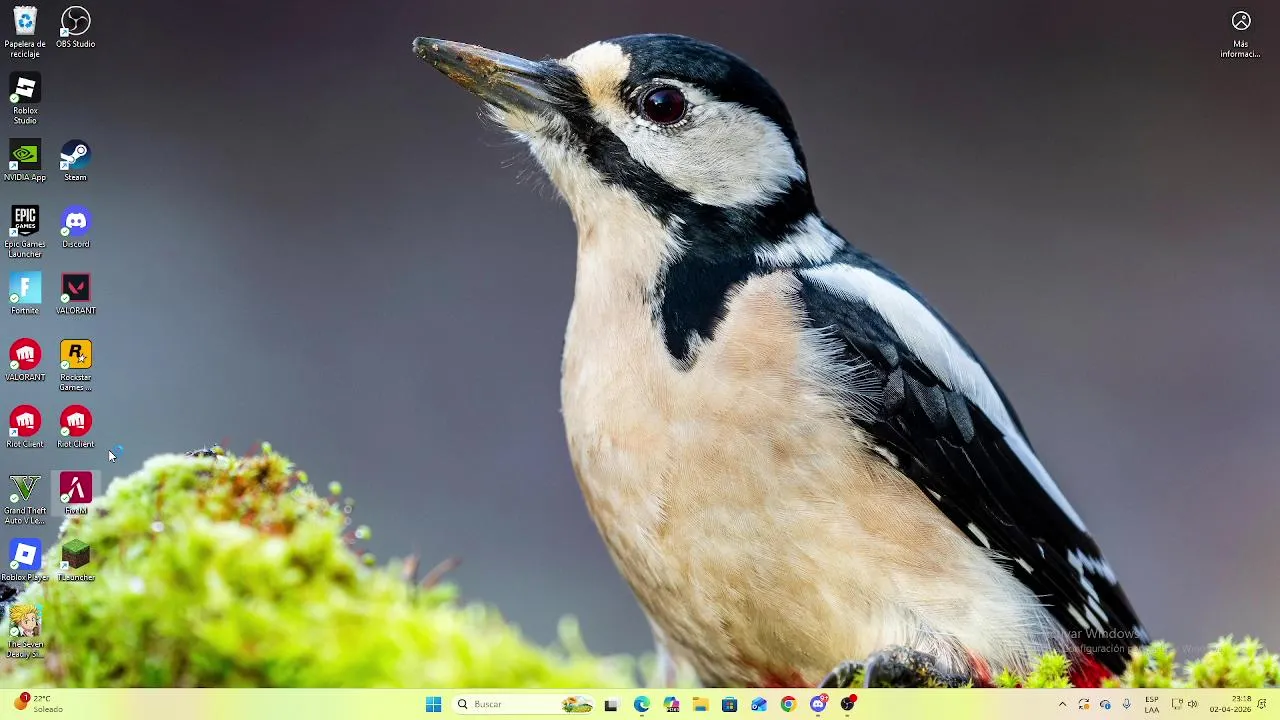The height and width of the screenshot is (720, 1280).
Task: Expand the hidden system tray icons chevron
Action: [1062, 704]
